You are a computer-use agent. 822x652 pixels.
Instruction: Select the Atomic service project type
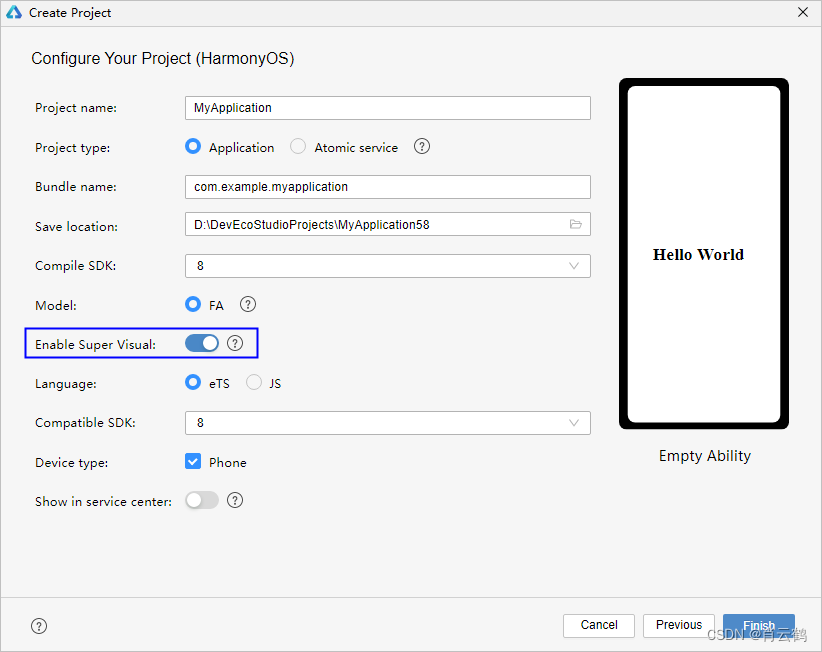(298, 146)
